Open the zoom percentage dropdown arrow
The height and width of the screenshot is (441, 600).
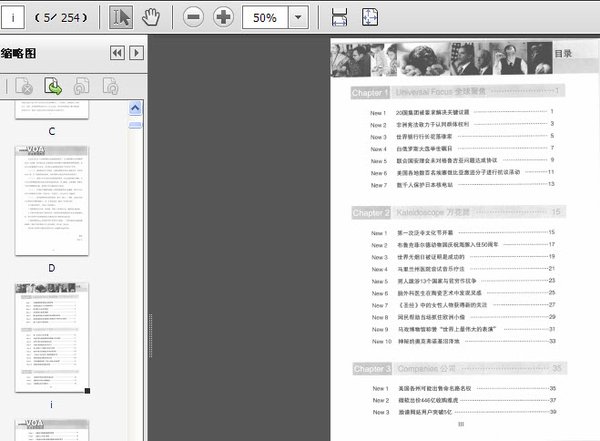click(298, 17)
